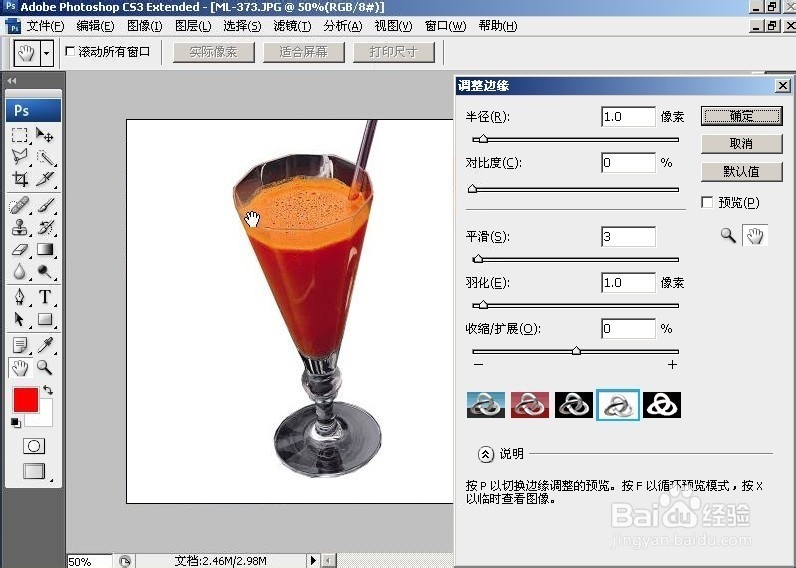Screen dimensions: 796x568
Task: Select the Path Selection tool
Action: tap(19, 319)
